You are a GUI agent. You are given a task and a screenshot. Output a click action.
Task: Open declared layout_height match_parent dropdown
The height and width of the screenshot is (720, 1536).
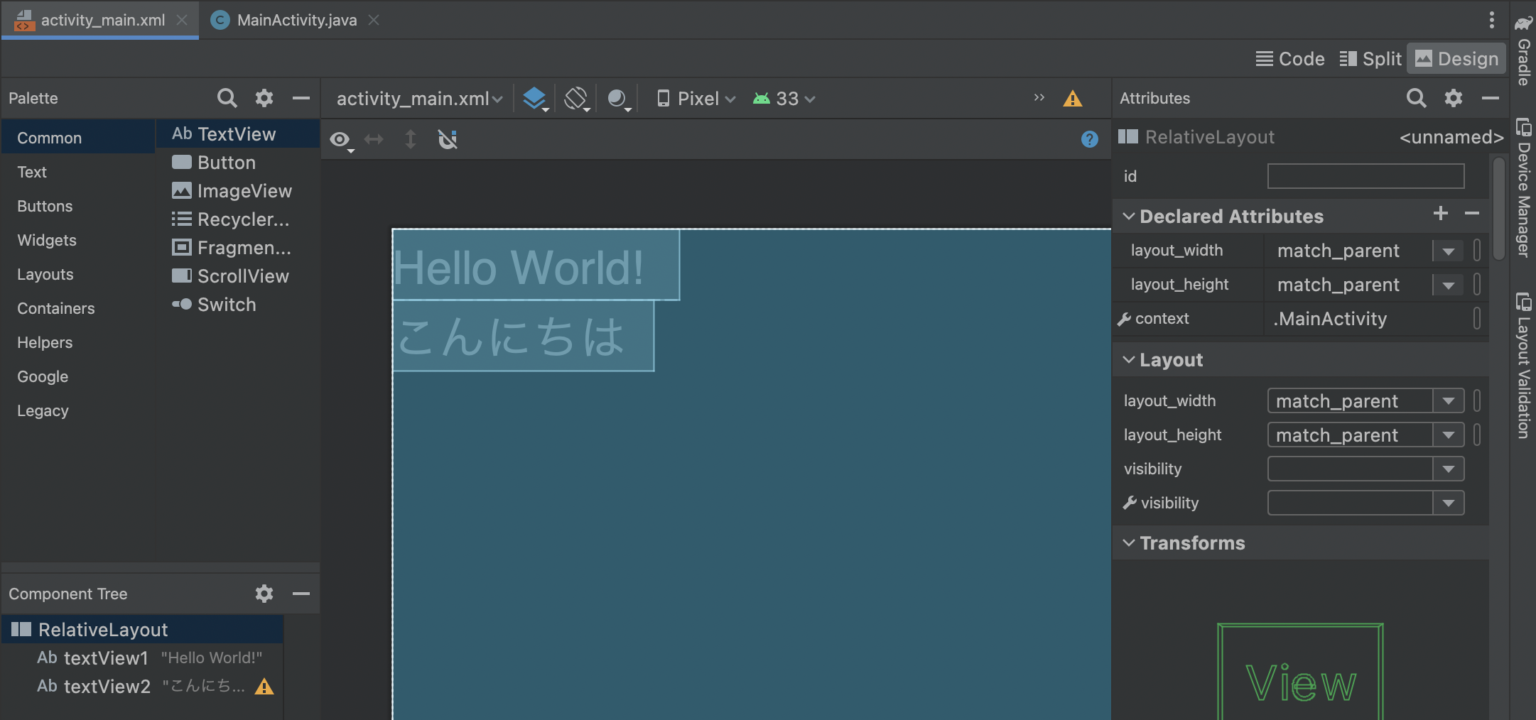(1448, 285)
